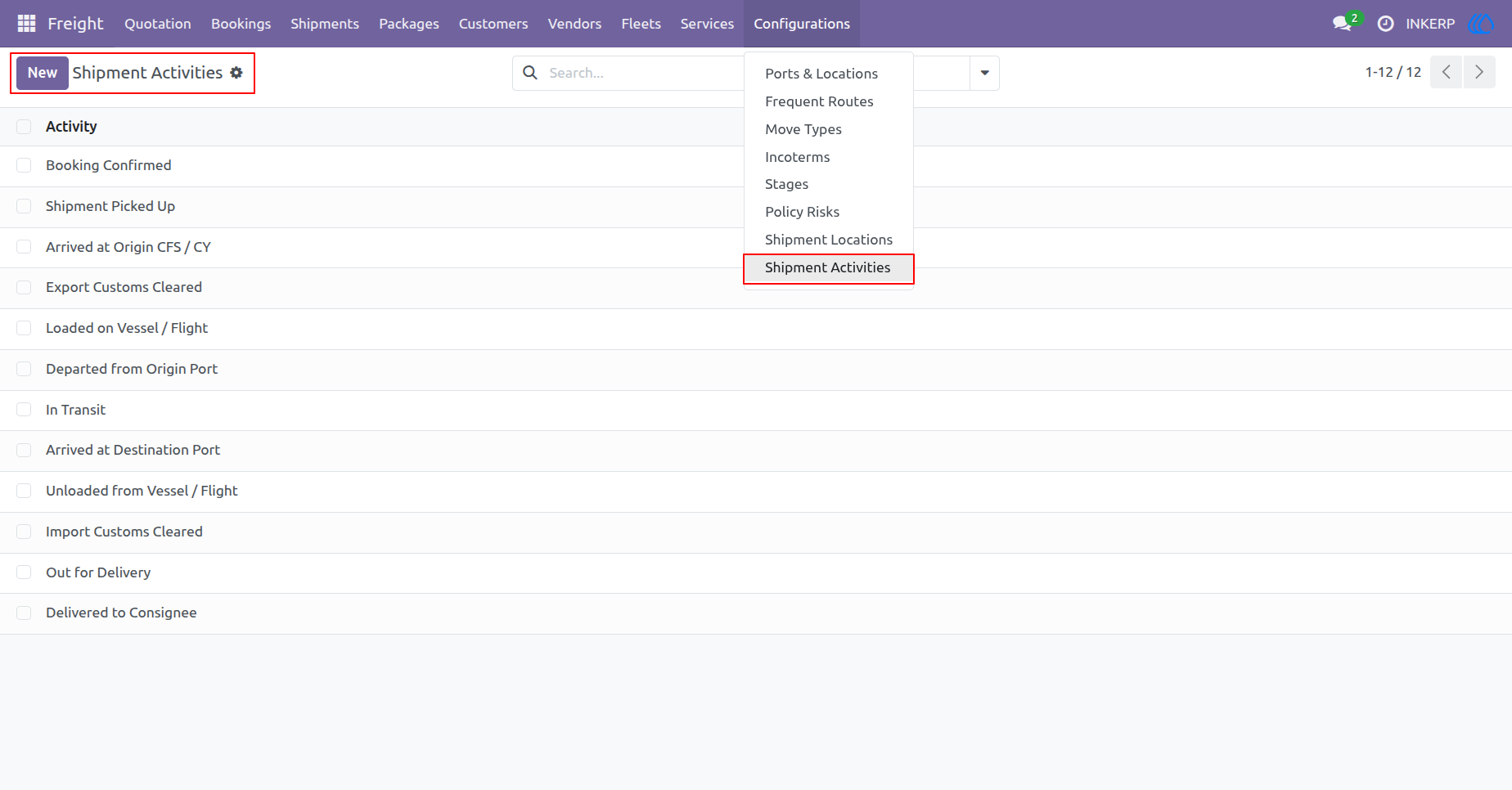Go to next page arrow
The width and height of the screenshot is (1512, 790).
(x=1479, y=72)
